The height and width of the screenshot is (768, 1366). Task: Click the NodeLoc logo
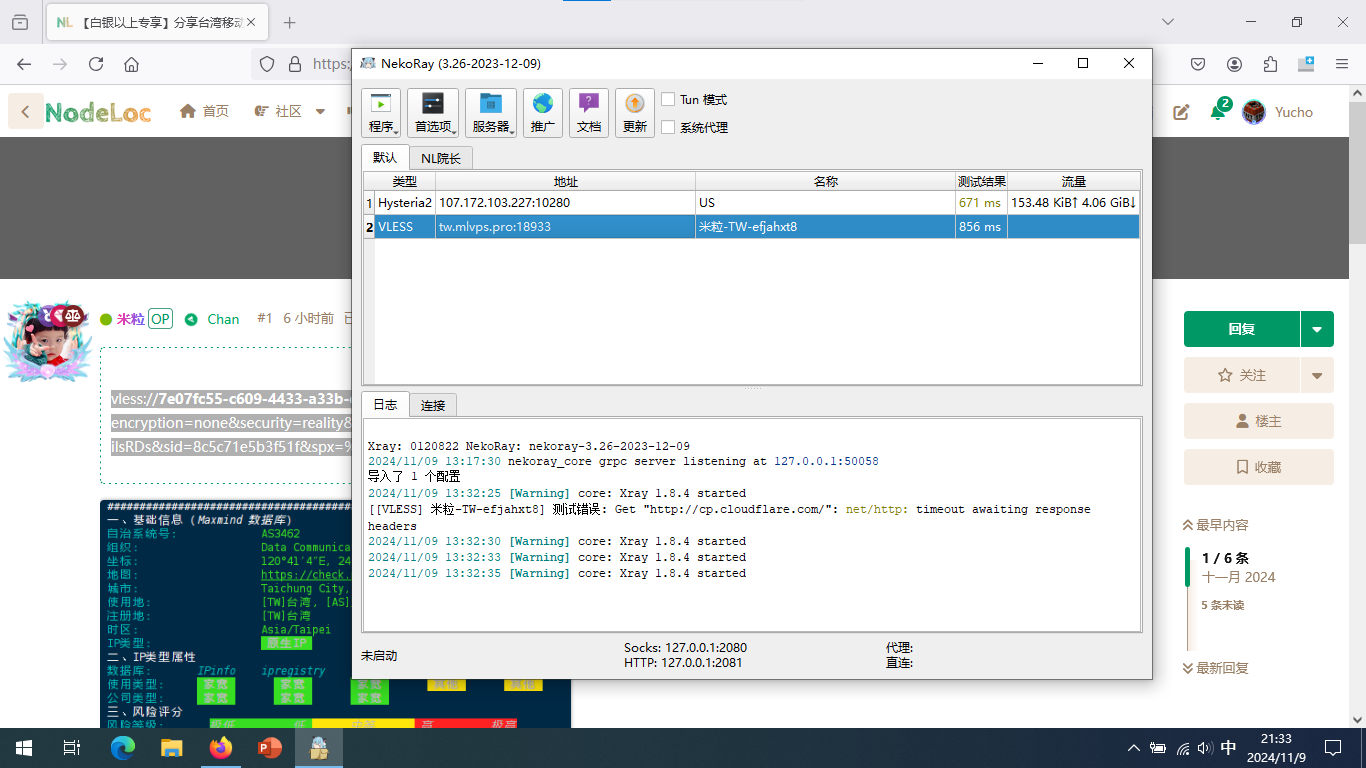(x=98, y=112)
